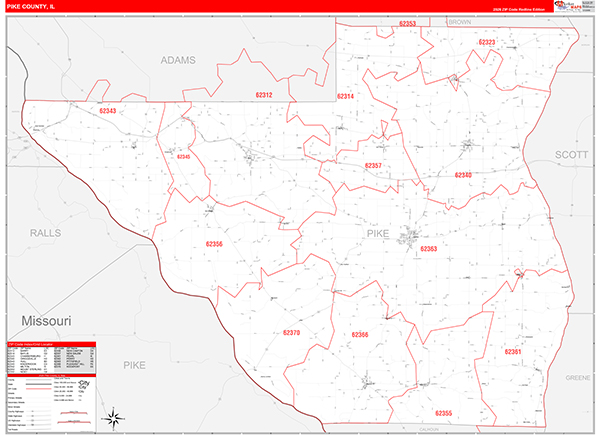The image size is (600, 435).
Task: Click the BROWN county label
Action: pos(460,22)
